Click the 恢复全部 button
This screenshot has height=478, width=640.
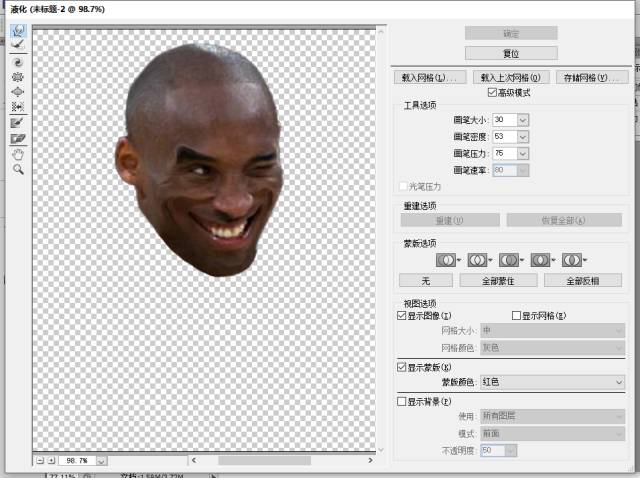pos(564,220)
